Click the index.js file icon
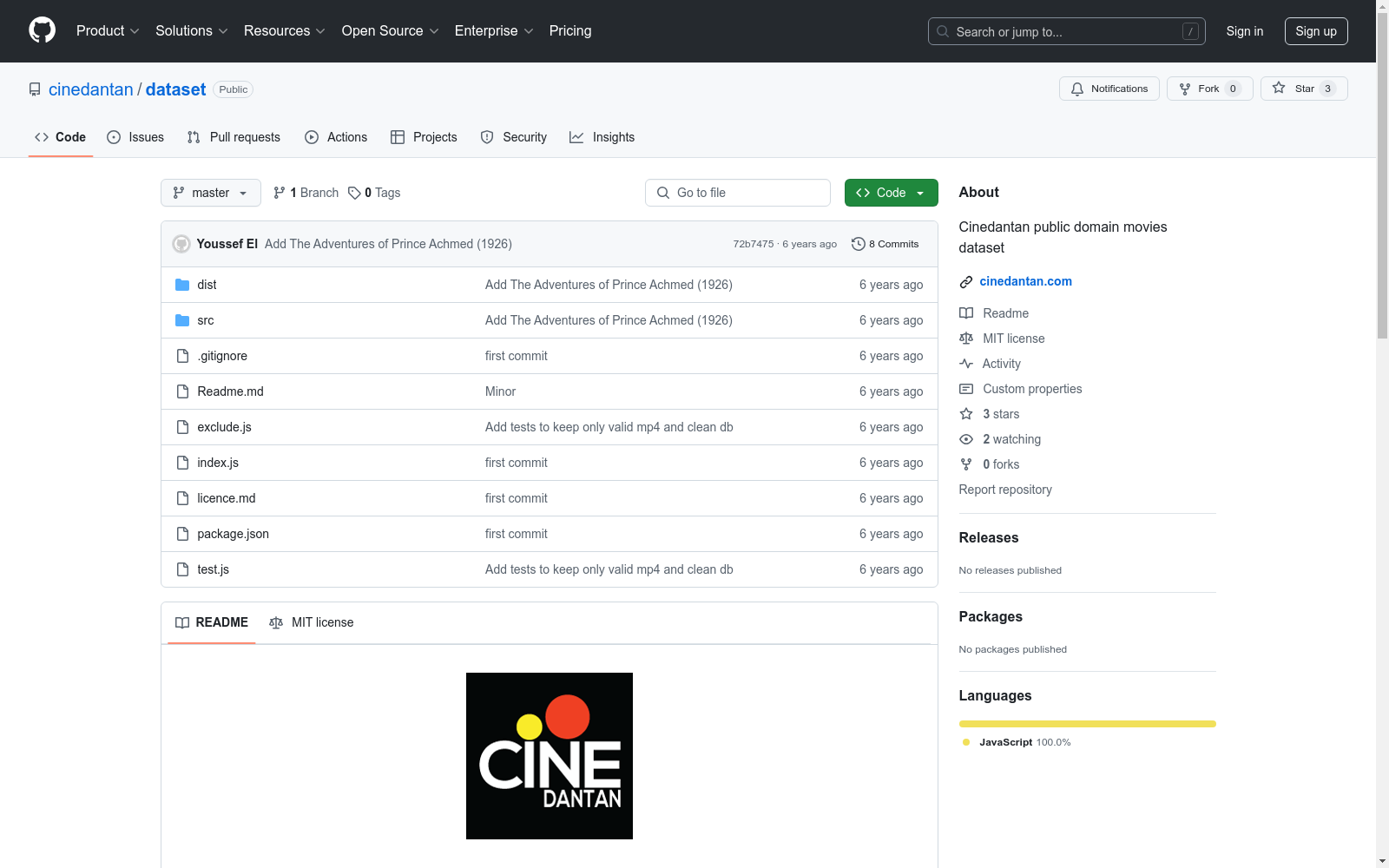Screen dimensions: 1389x868 pyautogui.click(x=182, y=463)
